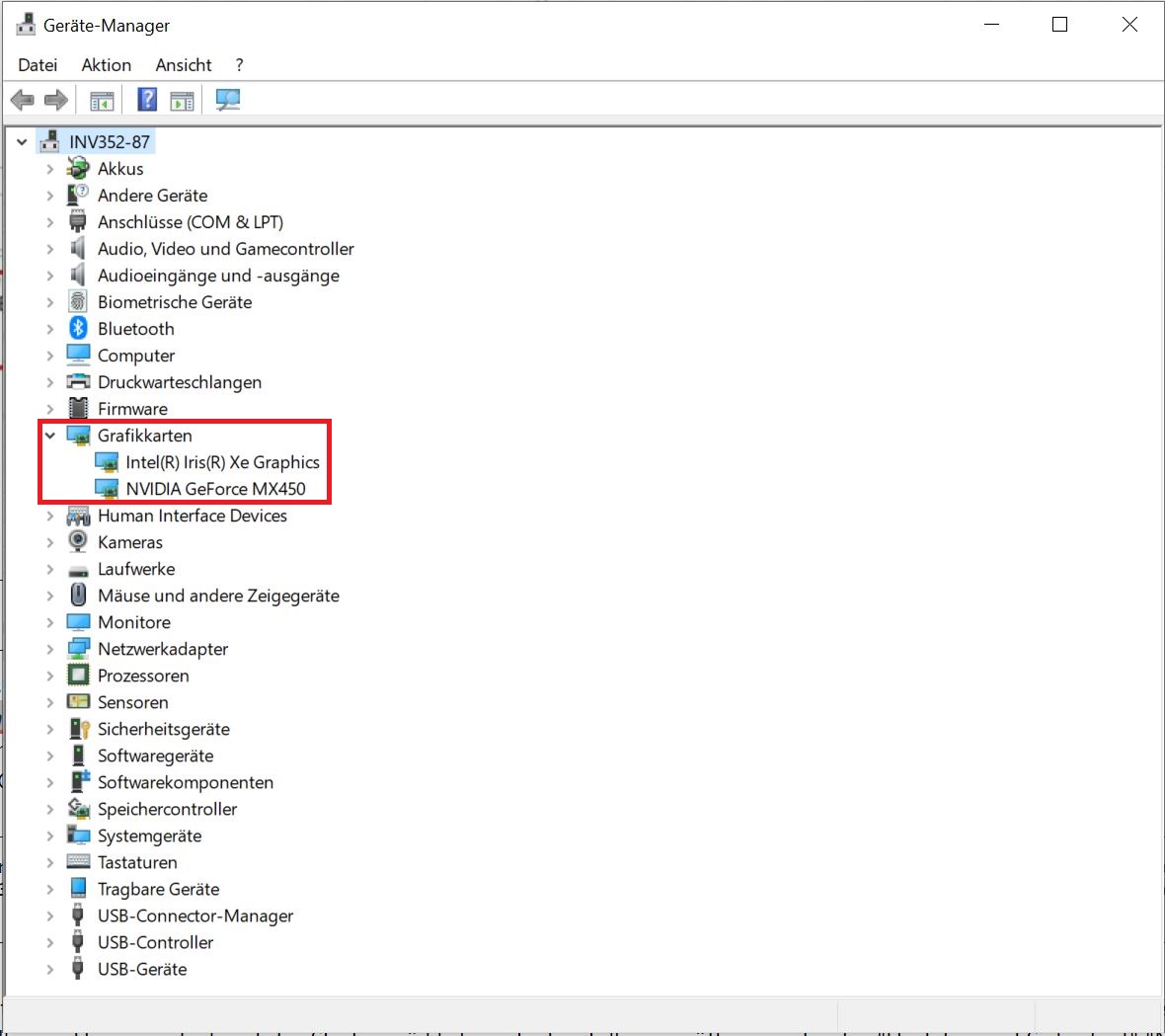Click the mouse icon for Mäuse und andere Zeigegeräte
The height and width of the screenshot is (1036, 1165).
pyautogui.click(x=78, y=596)
